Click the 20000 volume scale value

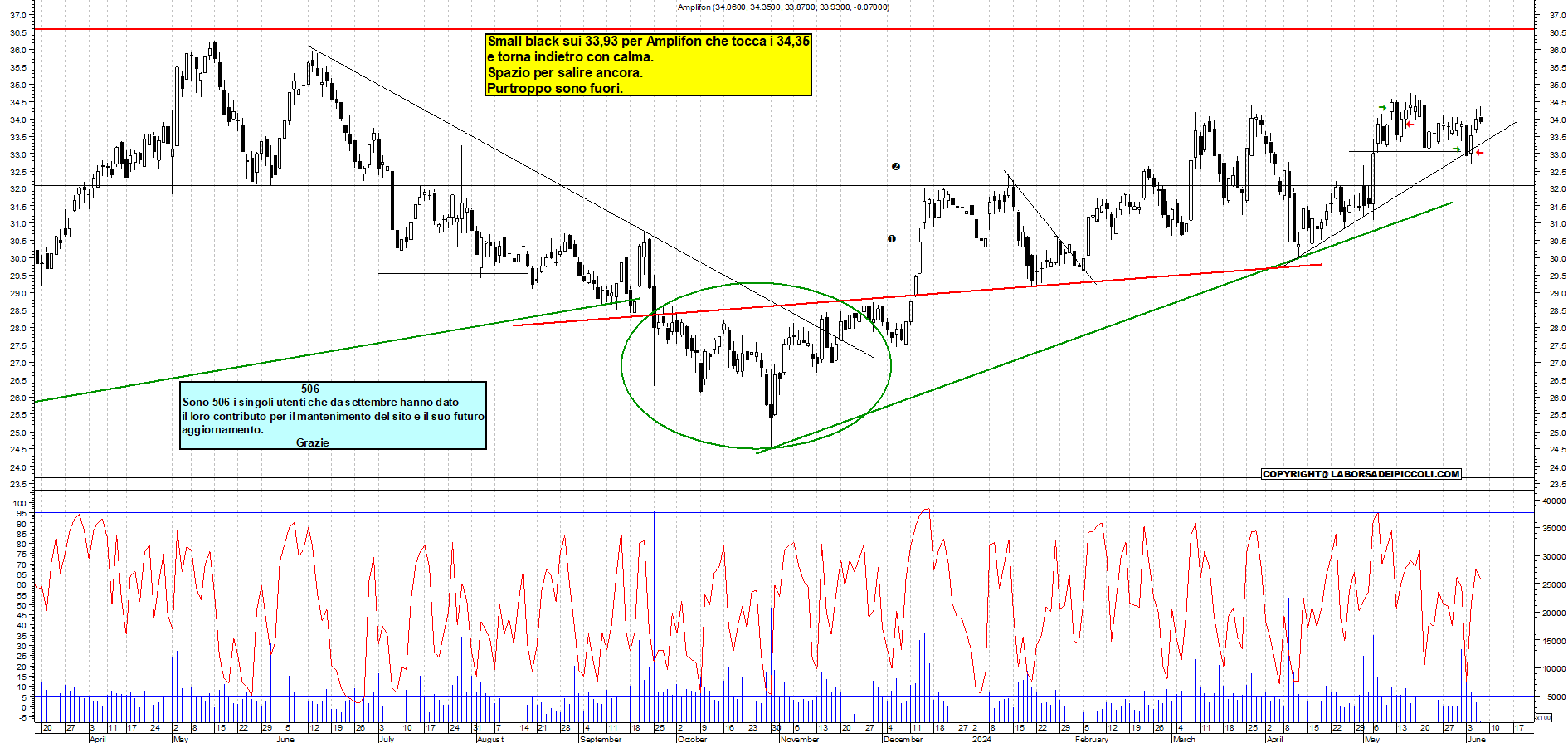coord(1553,613)
